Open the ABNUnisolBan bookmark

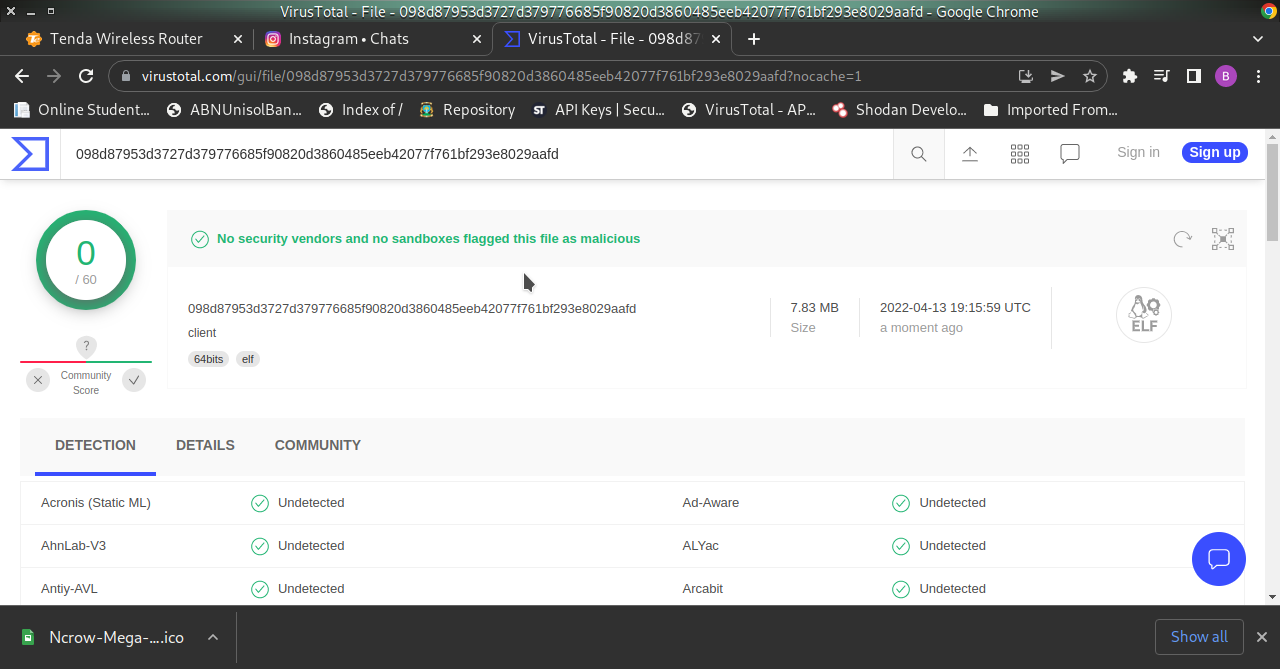[x=234, y=110]
